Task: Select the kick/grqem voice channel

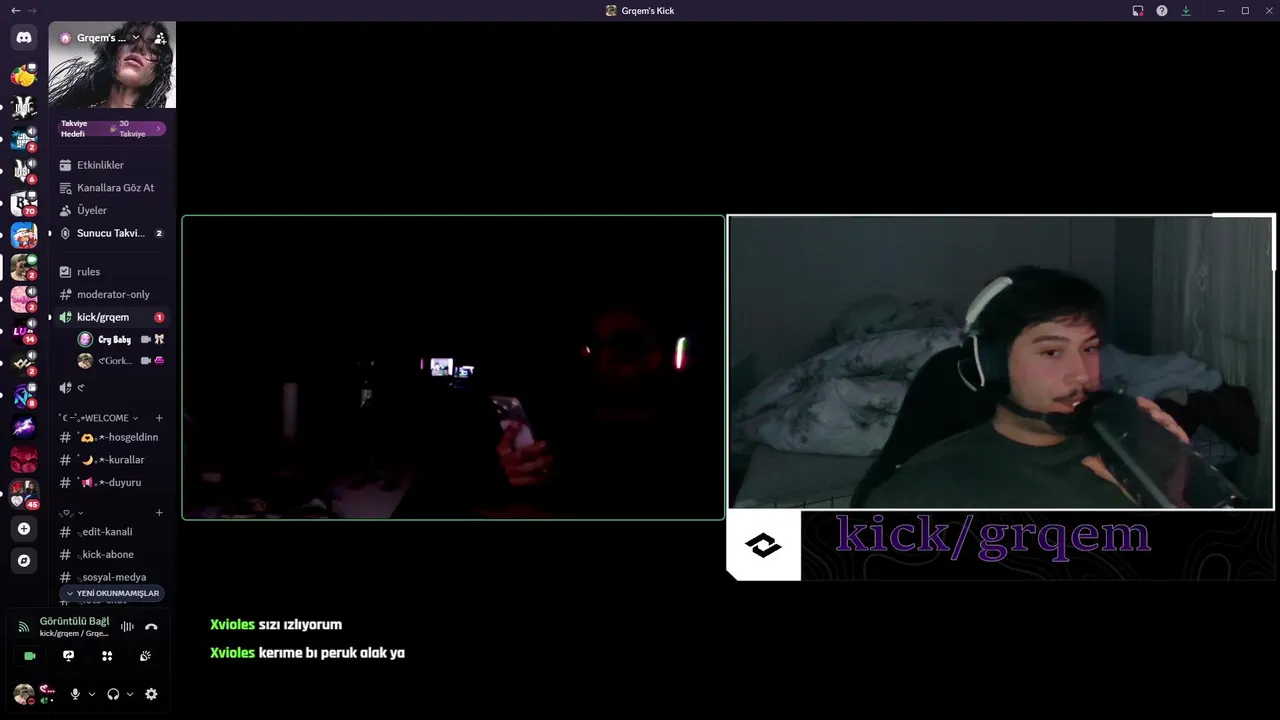Action: 112,317
